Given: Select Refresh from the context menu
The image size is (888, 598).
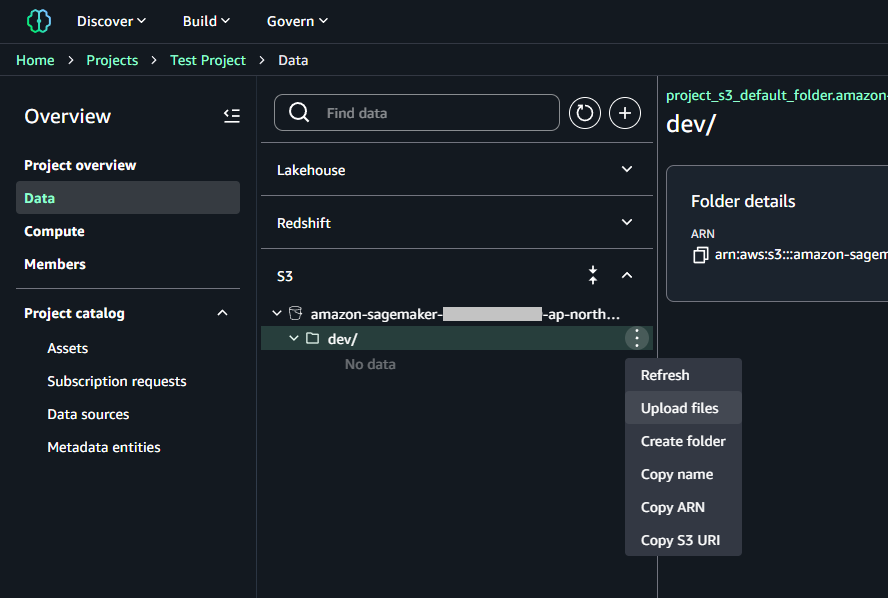Looking at the screenshot, I should pos(683,375).
